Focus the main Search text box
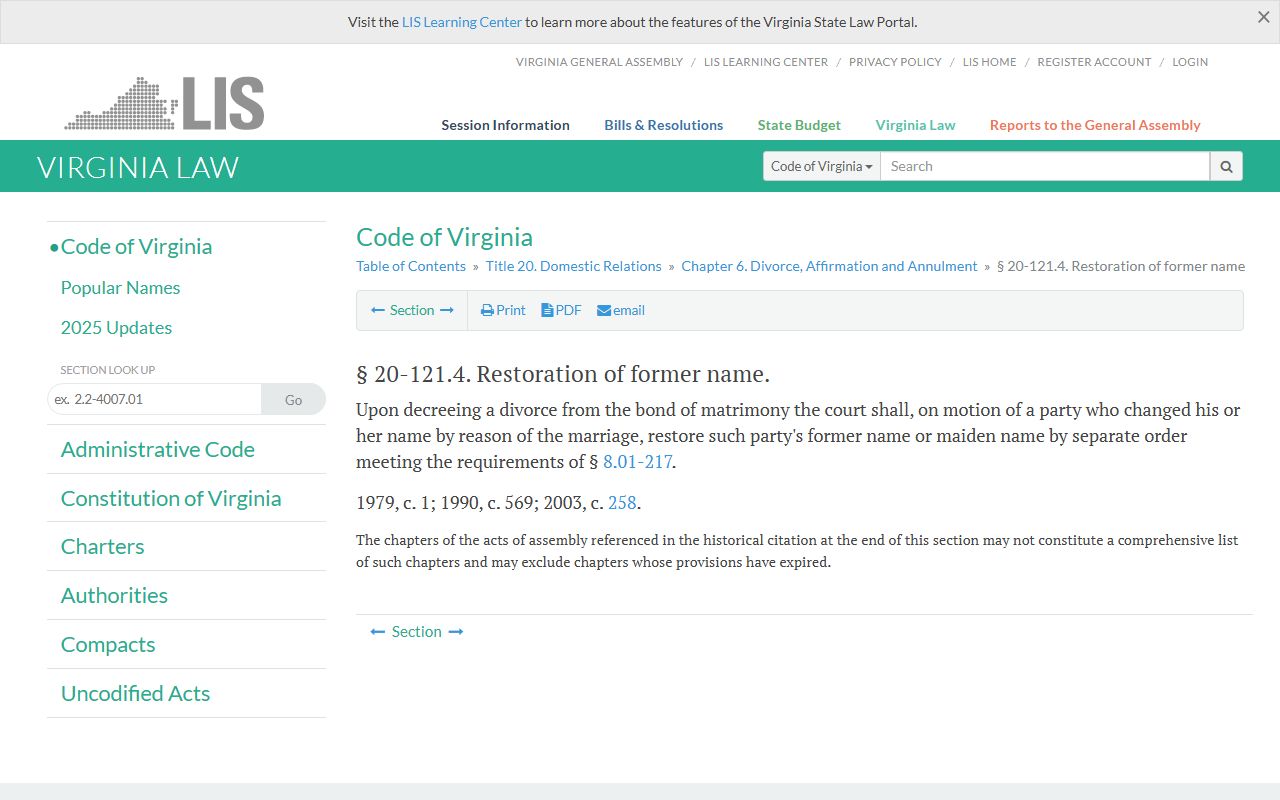Viewport: 1280px width, 800px height. [x=1044, y=166]
